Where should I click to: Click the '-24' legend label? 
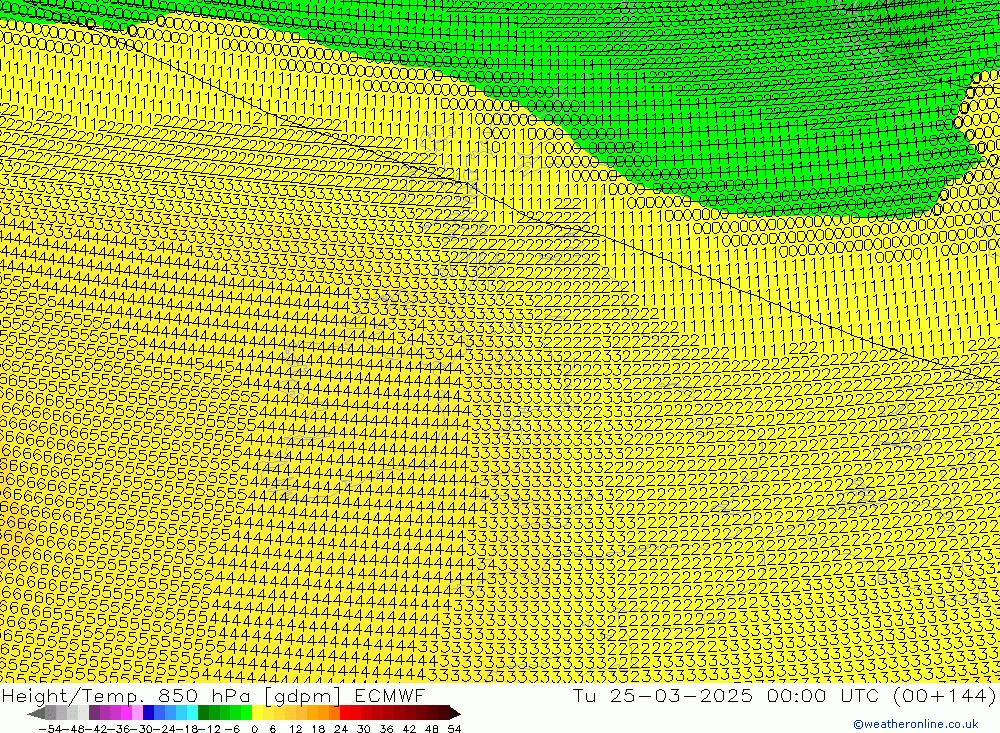(165, 729)
